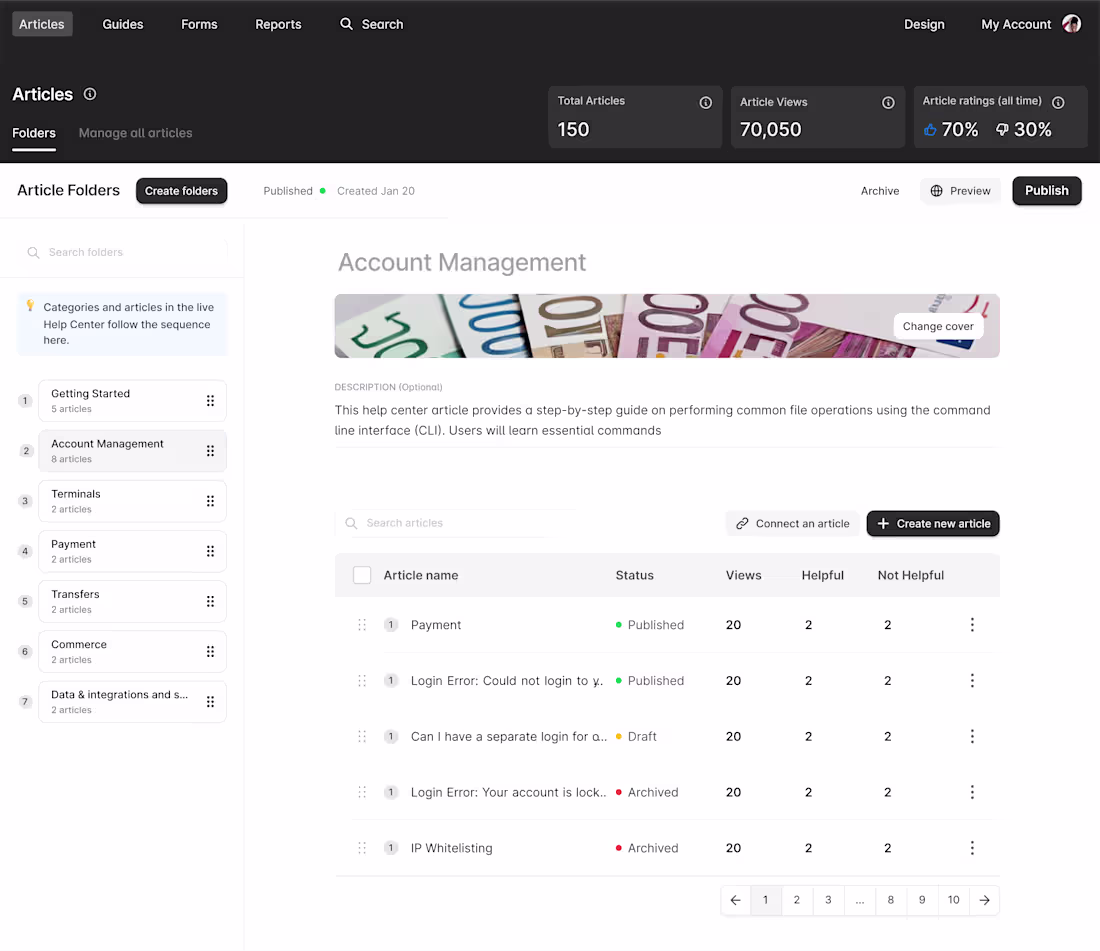
Task: Open My Account via the avatar icon
Action: [x=1071, y=23]
